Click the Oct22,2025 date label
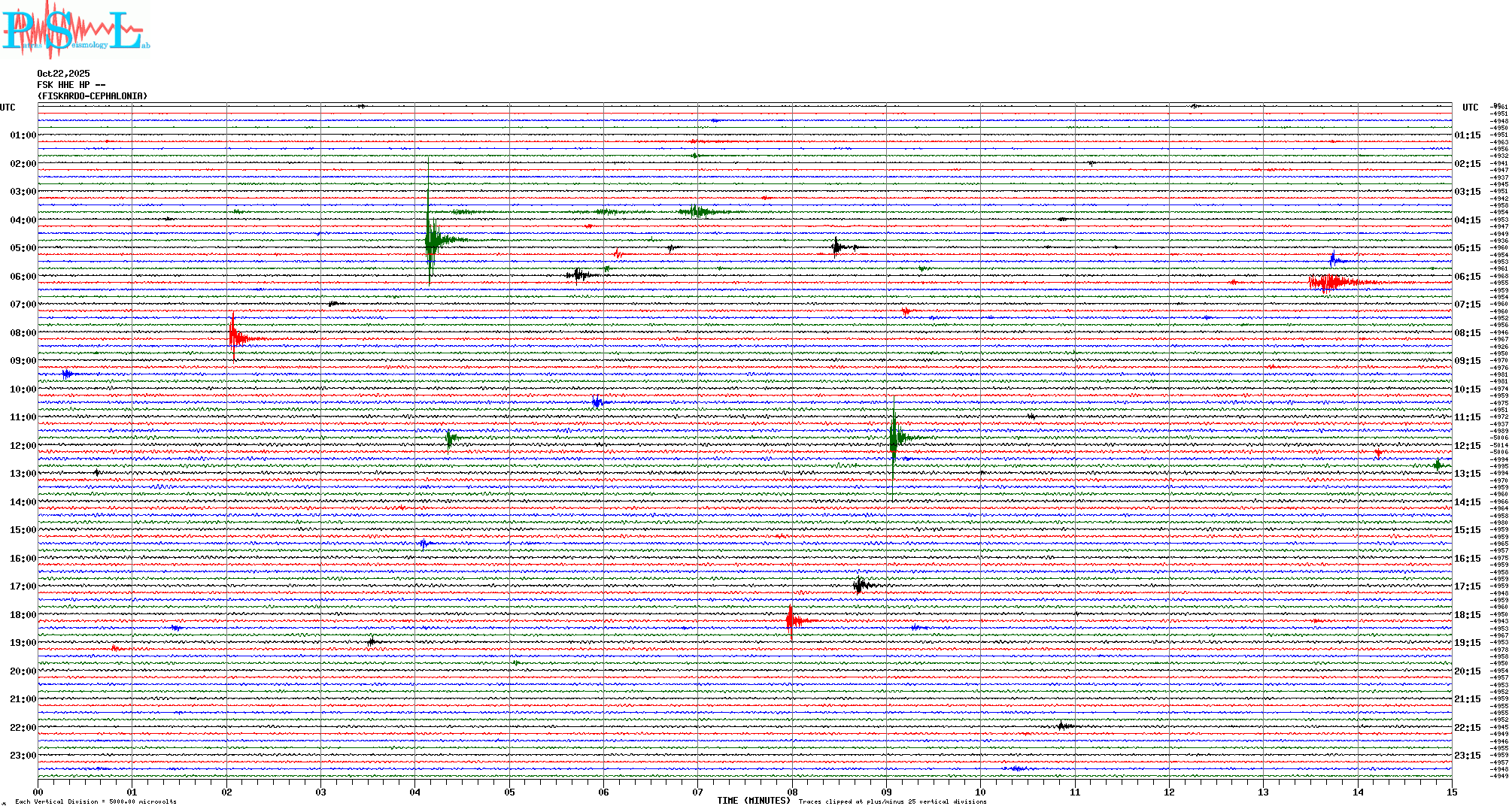Viewport: 1512px width, 812px height. pyautogui.click(x=63, y=74)
